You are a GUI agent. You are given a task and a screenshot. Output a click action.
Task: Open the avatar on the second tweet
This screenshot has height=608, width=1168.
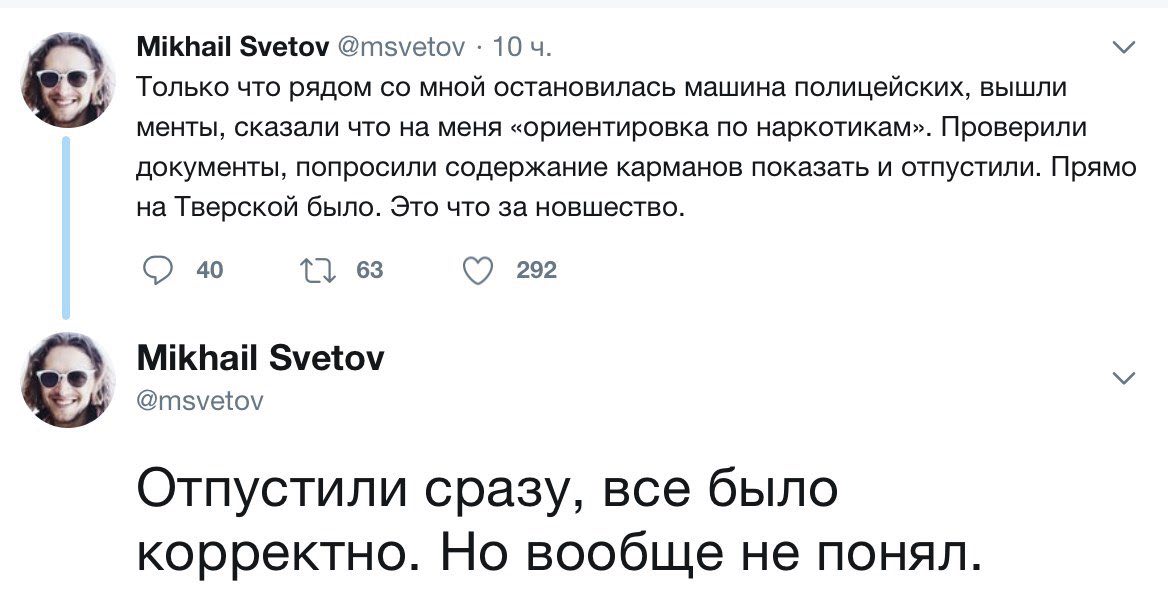(68, 380)
